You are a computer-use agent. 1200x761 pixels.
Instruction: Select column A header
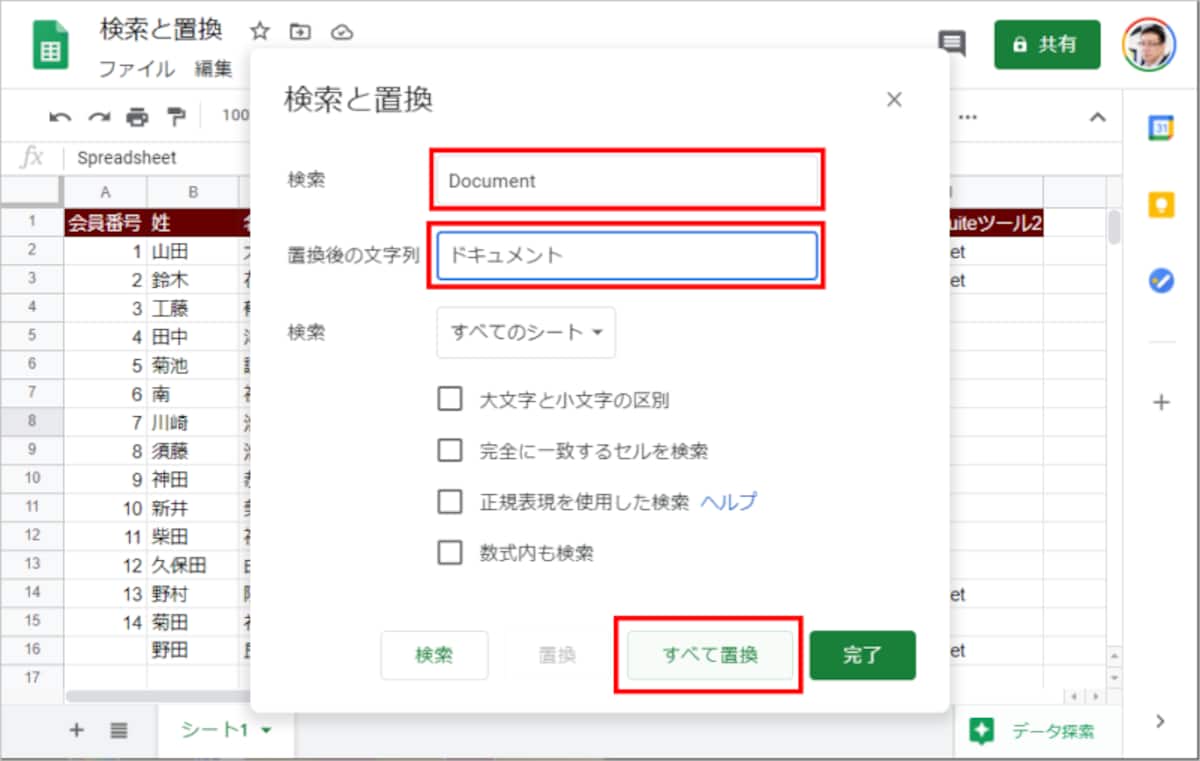tap(105, 192)
